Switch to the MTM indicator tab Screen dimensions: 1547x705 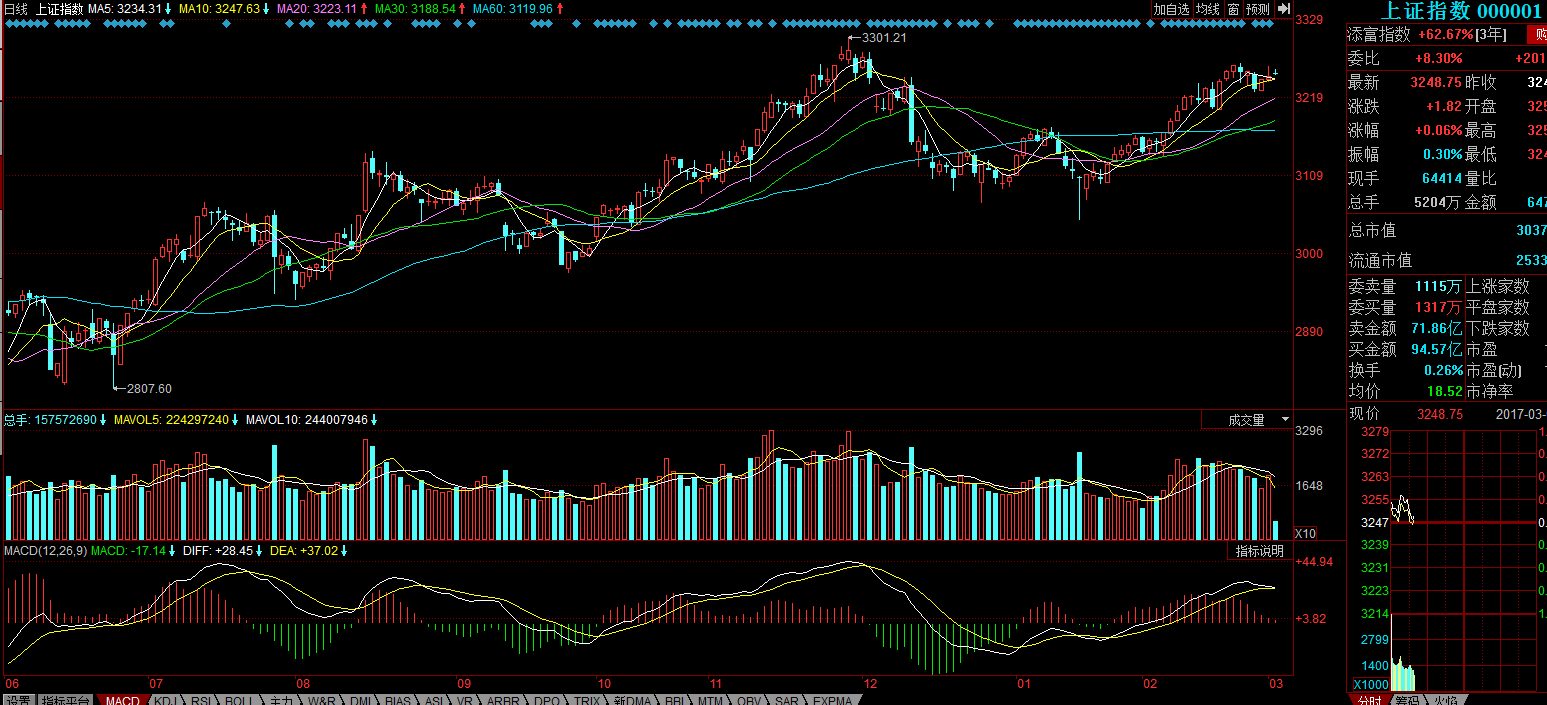click(x=710, y=700)
